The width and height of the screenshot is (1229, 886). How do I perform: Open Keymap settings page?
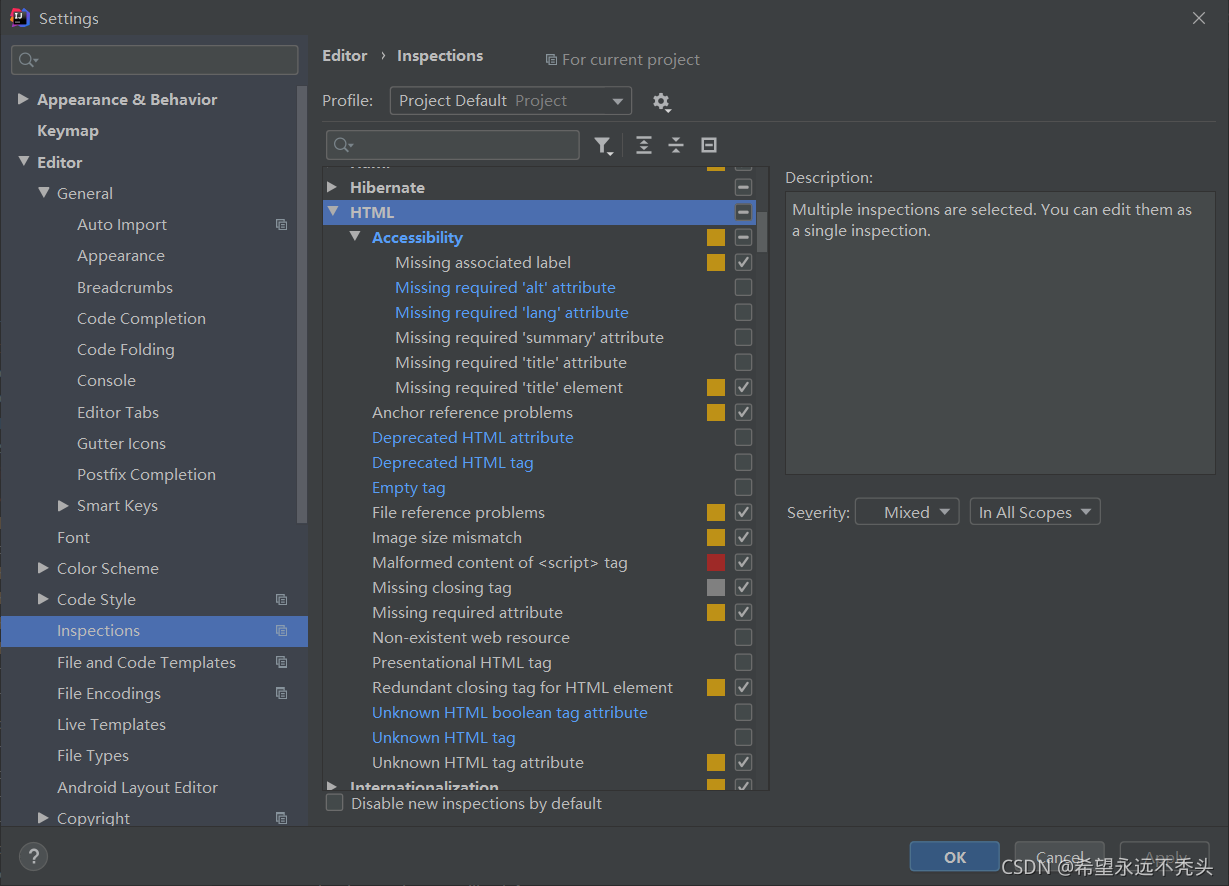pos(68,131)
